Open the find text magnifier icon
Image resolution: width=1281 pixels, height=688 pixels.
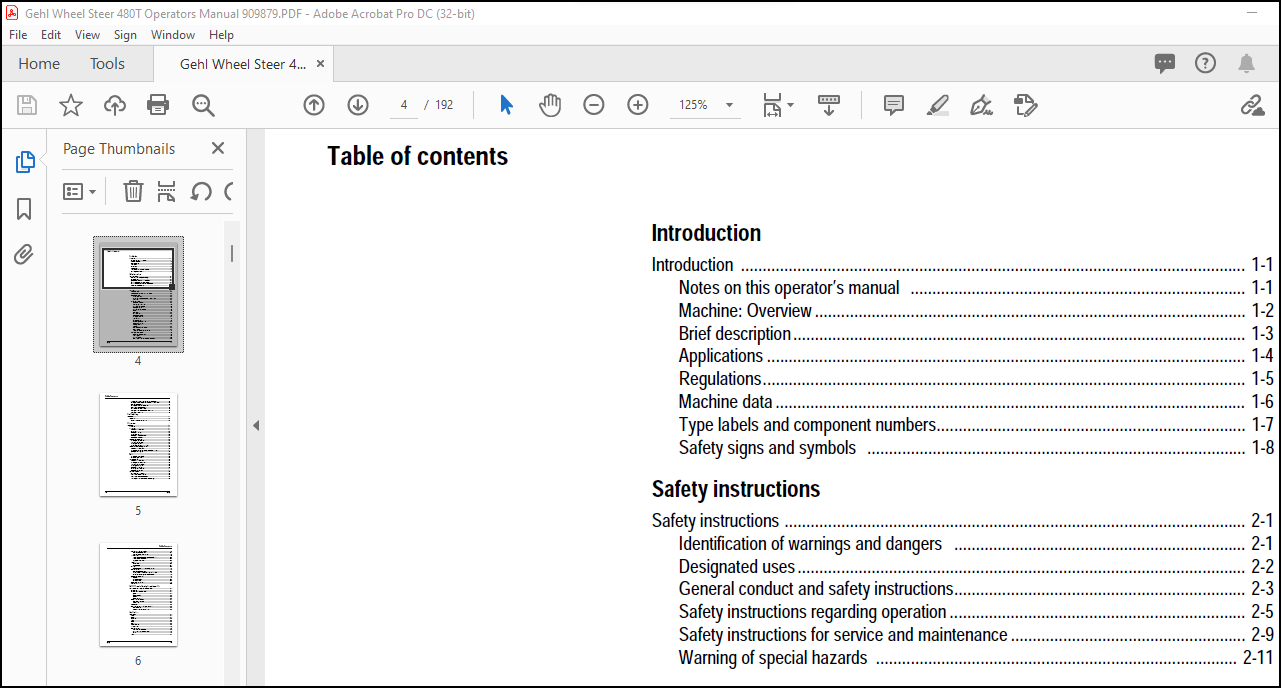[x=203, y=105]
